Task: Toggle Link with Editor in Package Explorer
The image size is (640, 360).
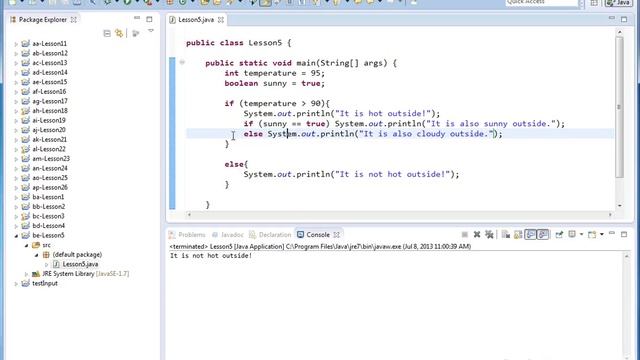Action: [119, 33]
